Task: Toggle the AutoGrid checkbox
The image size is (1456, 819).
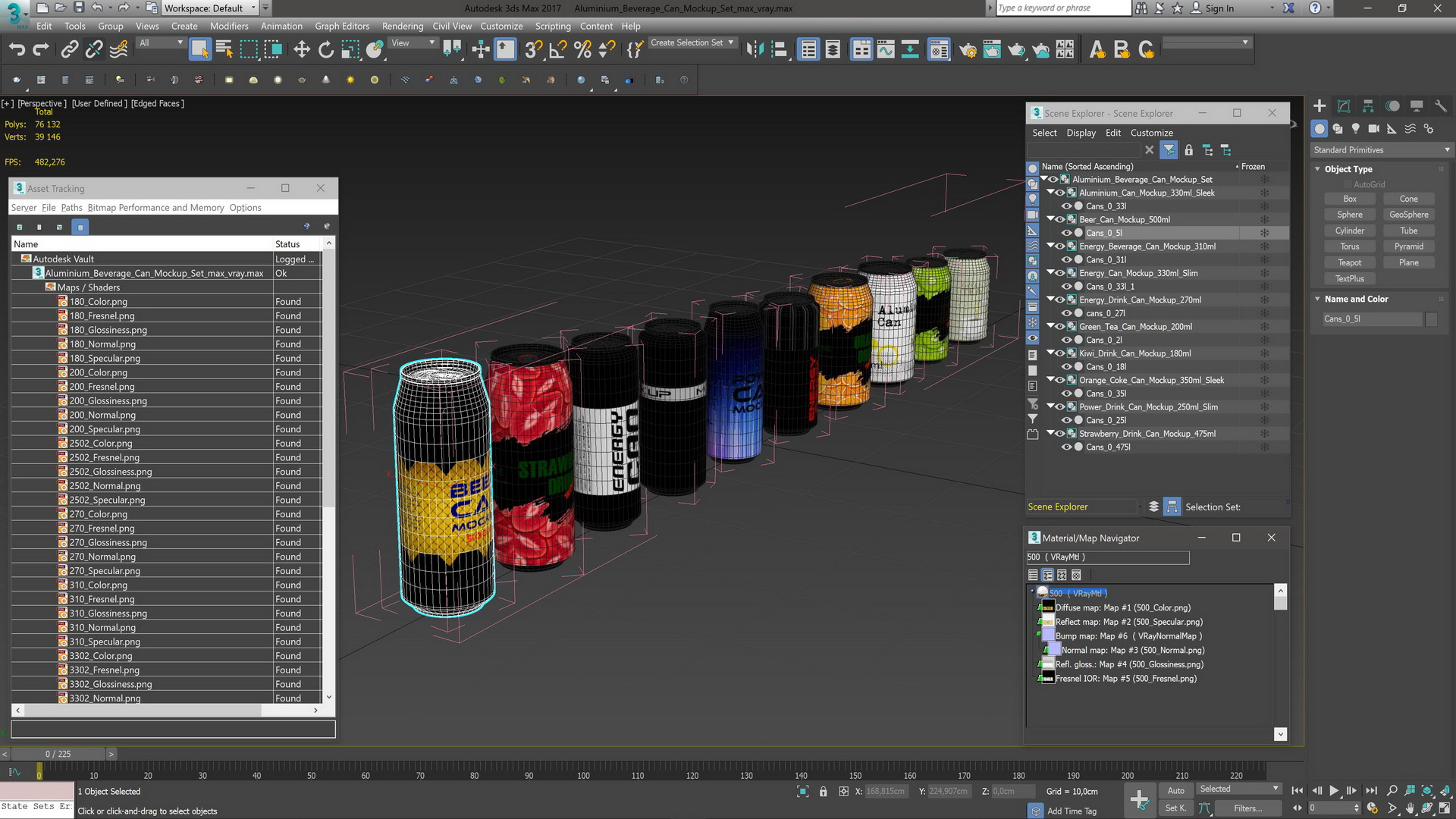Action: coord(1348,184)
